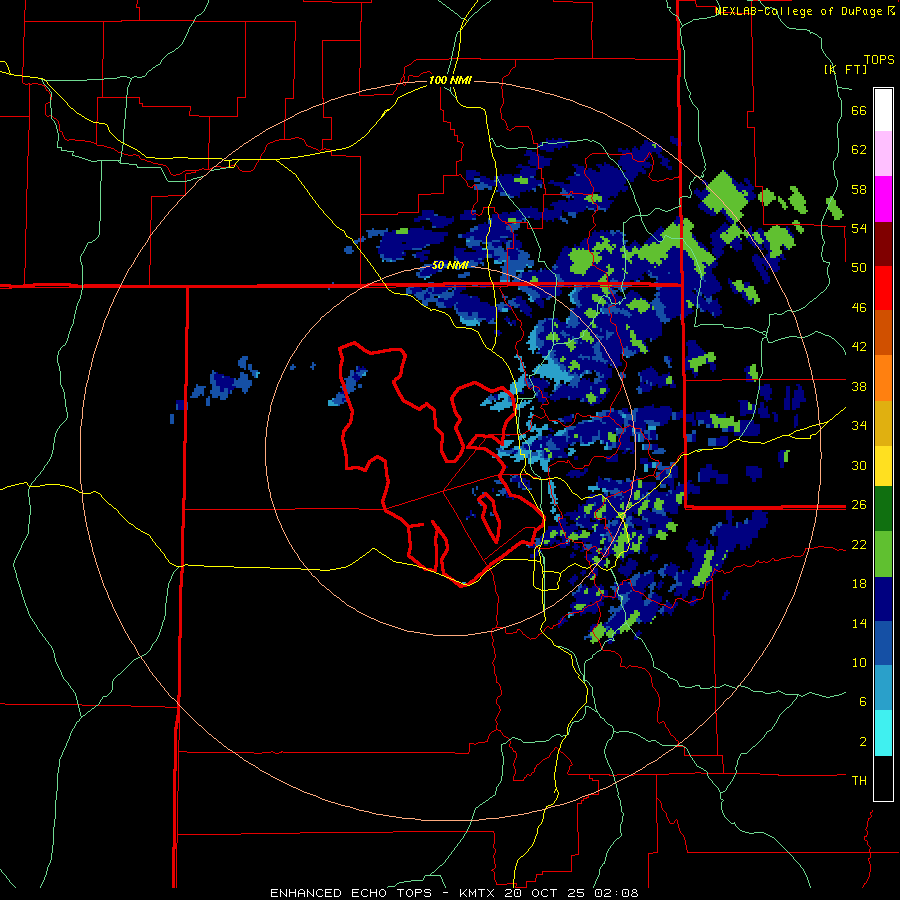Screen dimensions: 900x900
Task: Select the black TH legend swatch
Action: 883,778
